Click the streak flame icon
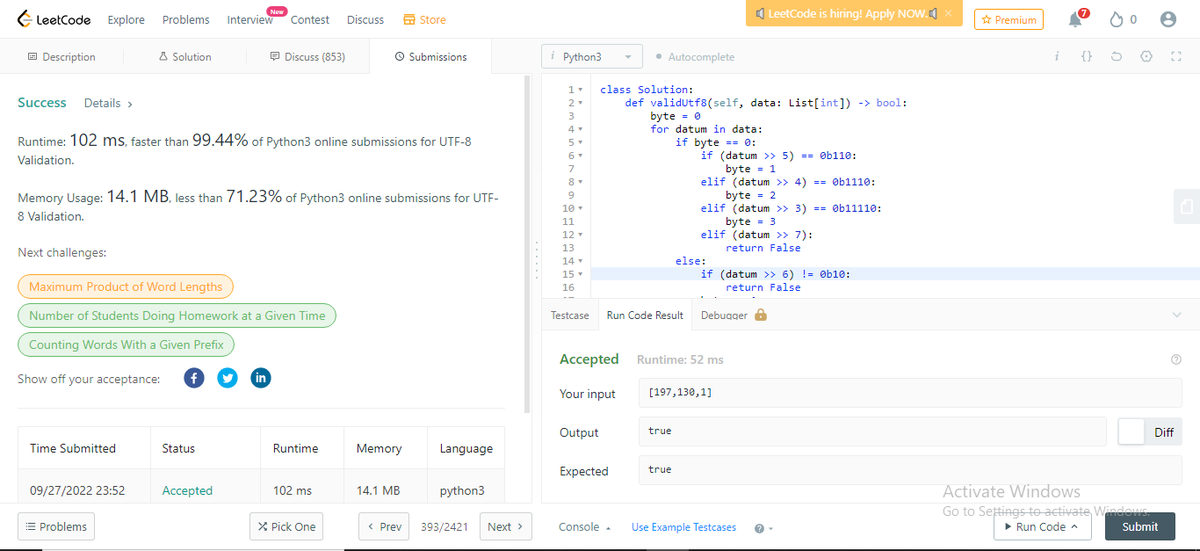Screen dimensions: 1200x551 pos(1118,19)
